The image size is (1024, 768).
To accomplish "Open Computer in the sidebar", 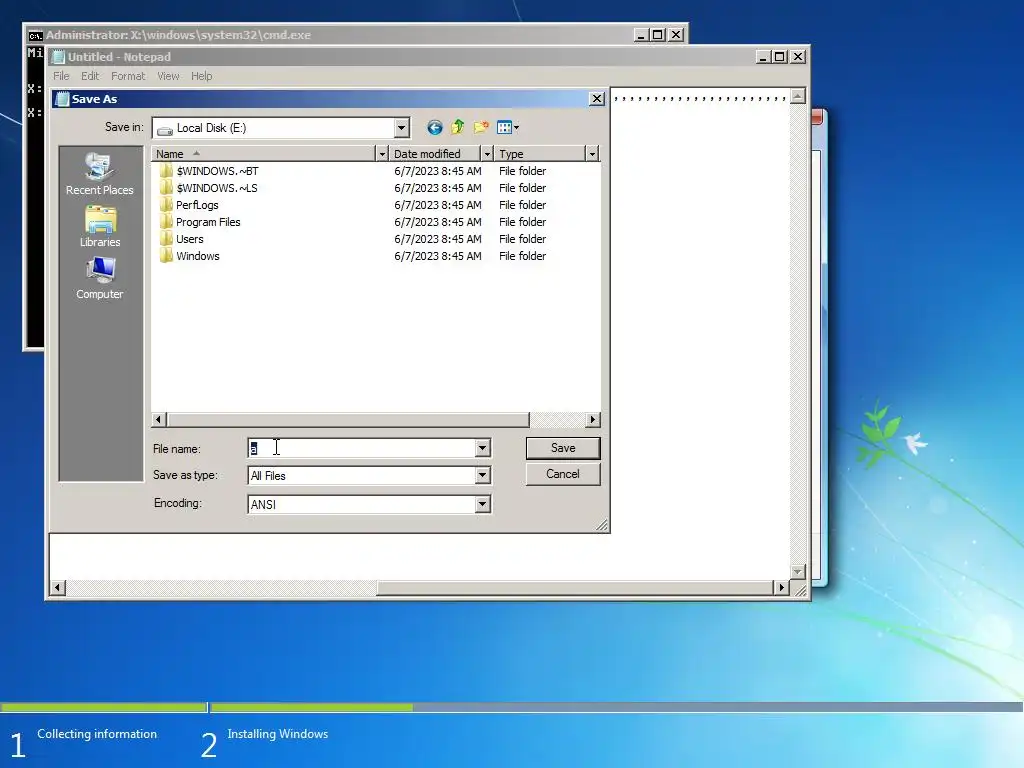I will tap(100, 278).
